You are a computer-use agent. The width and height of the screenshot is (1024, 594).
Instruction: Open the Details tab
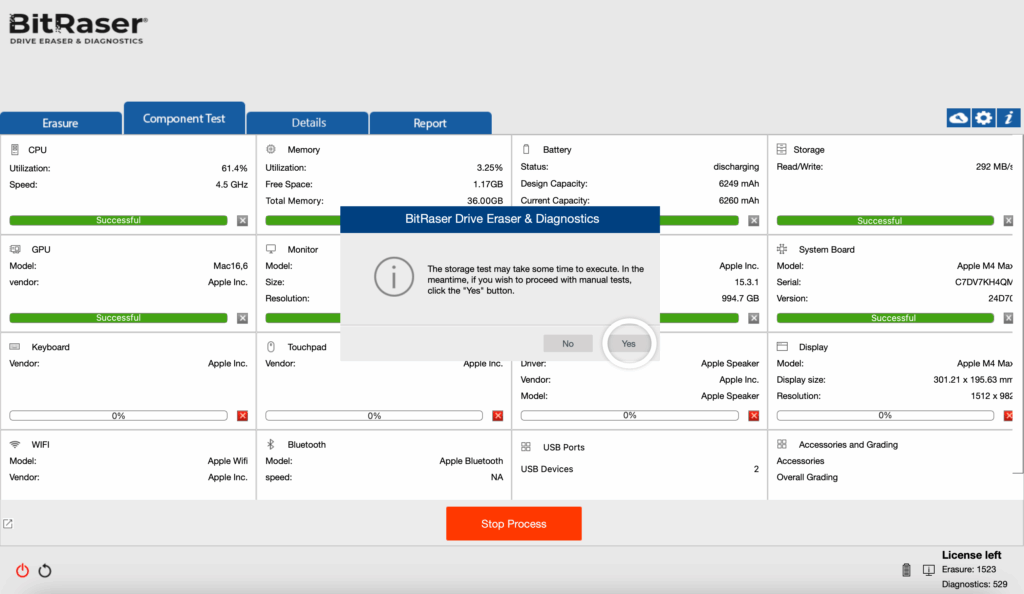click(308, 123)
